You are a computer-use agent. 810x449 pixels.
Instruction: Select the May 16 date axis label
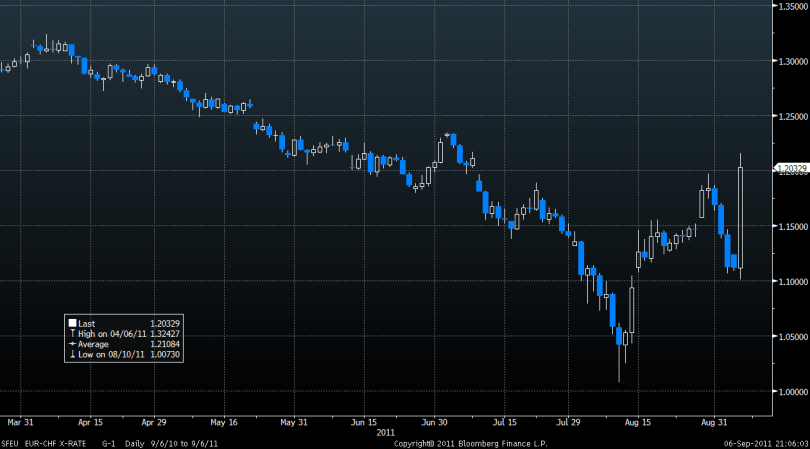(225, 422)
